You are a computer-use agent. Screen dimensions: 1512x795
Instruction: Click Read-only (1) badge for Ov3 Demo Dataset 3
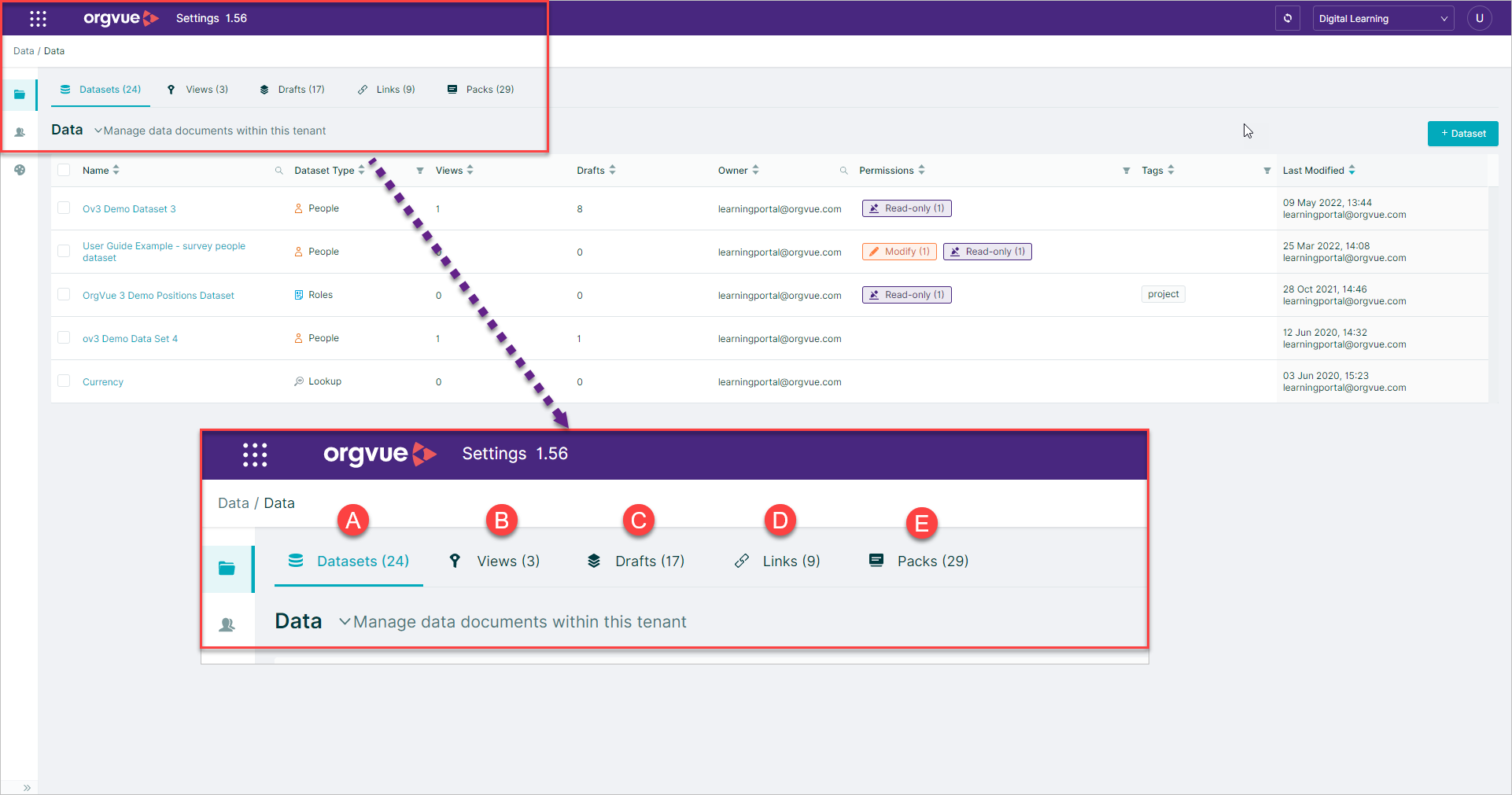[x=906, y=208]
